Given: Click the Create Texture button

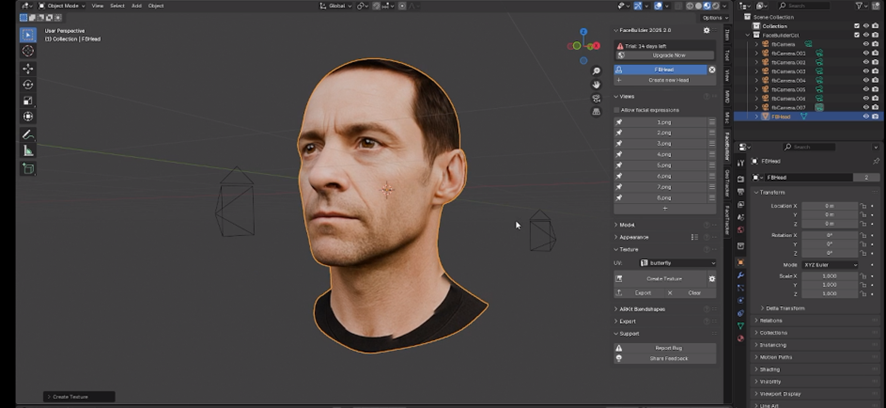Looking at the screenshot, I should tap(663, 278).
